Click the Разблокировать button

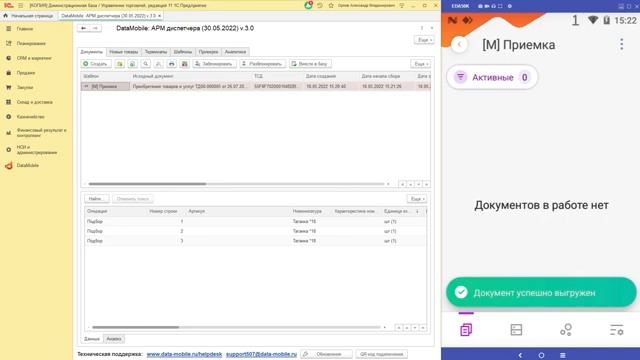(x=262, y=64)
